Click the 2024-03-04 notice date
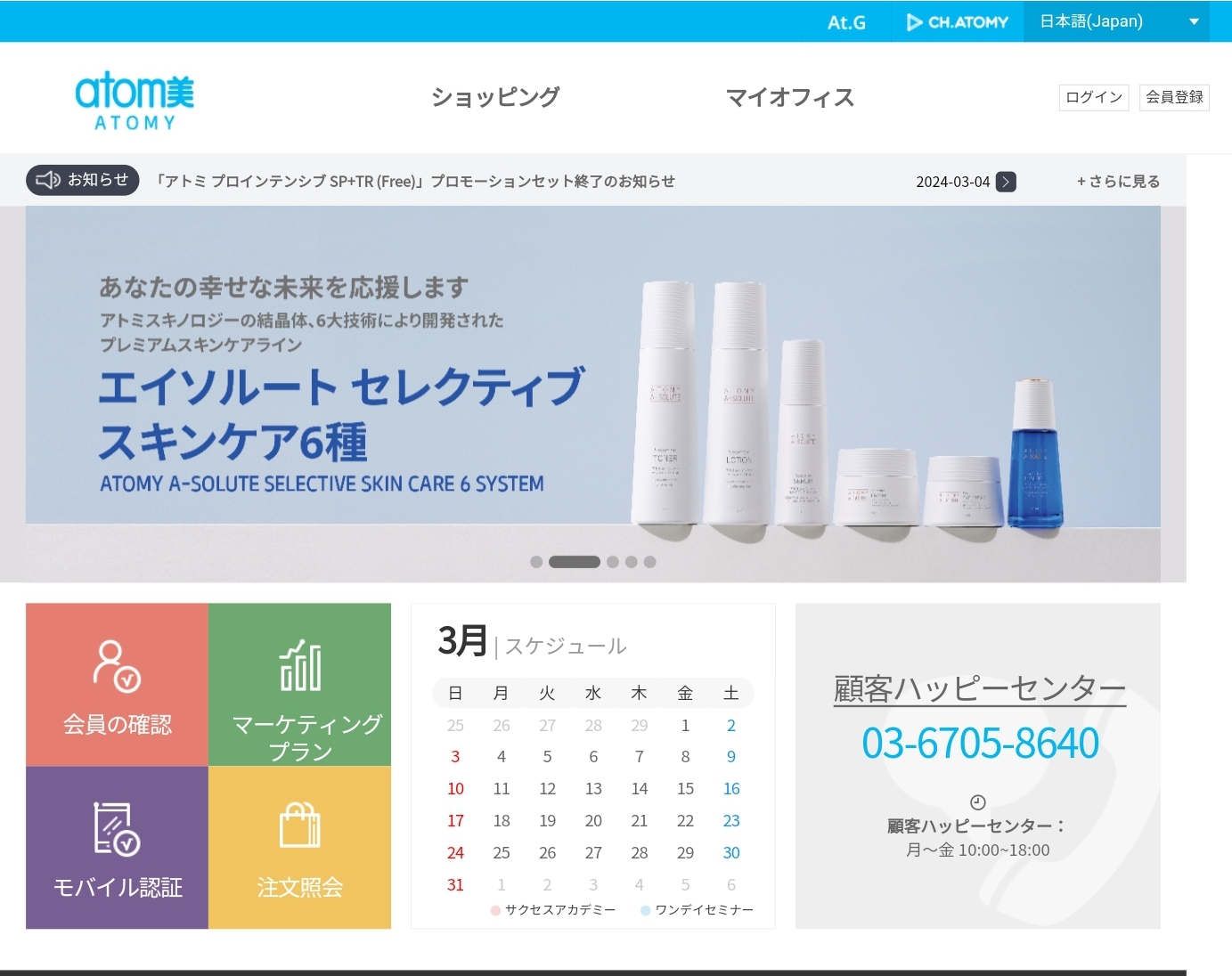 coord(953,182)
